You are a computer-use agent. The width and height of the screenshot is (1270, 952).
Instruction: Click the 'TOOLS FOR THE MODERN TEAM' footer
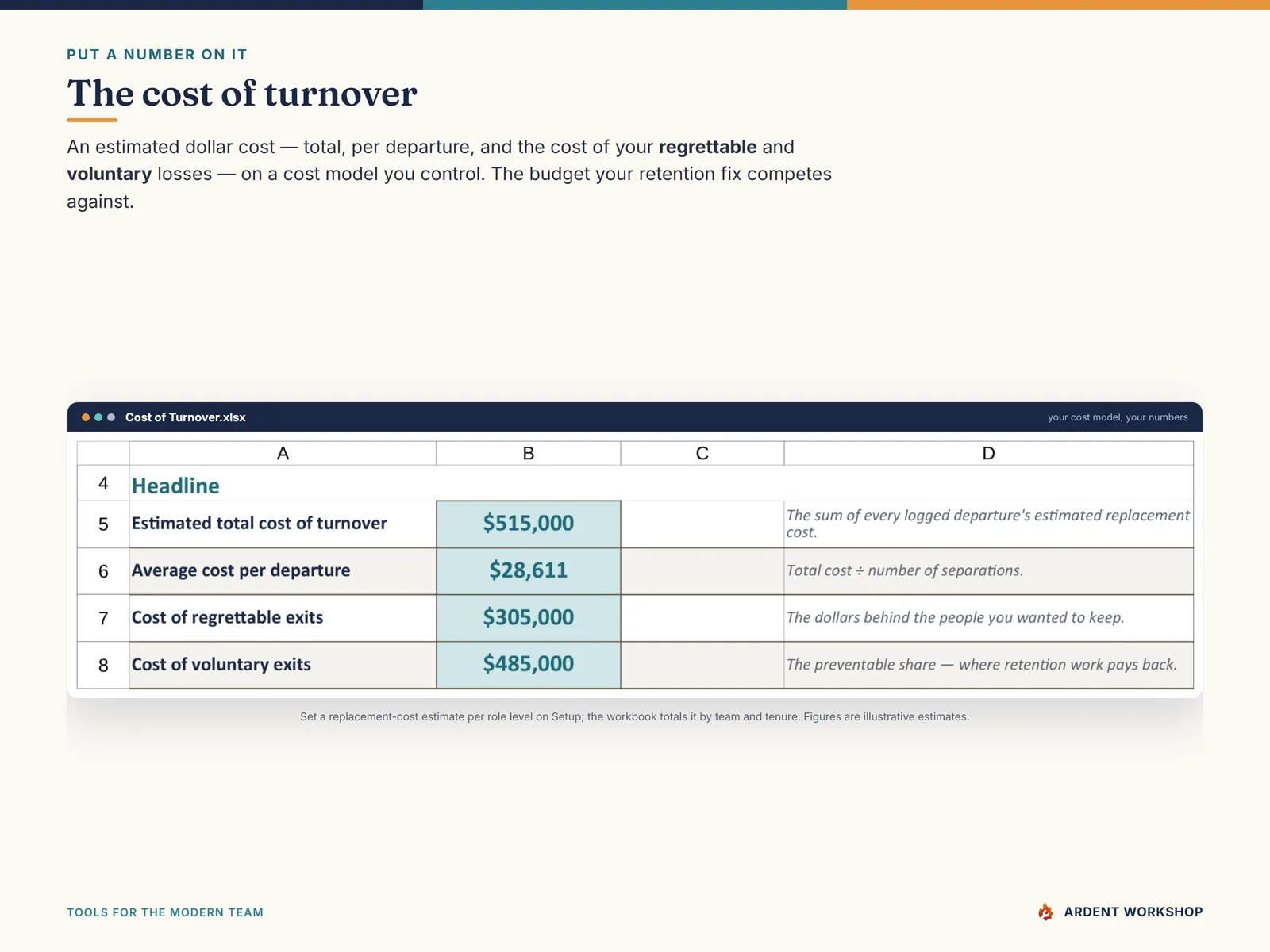click(x=165, y=912)
